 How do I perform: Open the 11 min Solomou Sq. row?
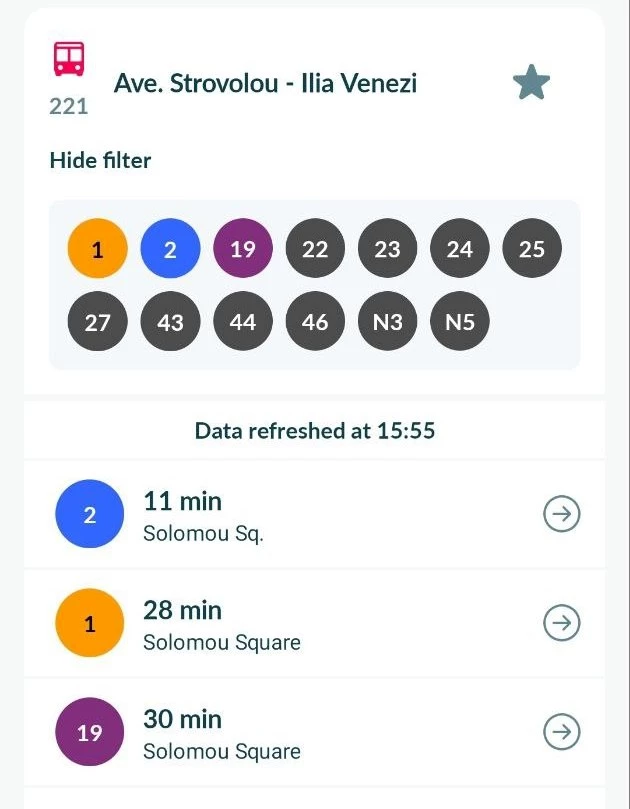pyautogui.click(x=315, y=514)
